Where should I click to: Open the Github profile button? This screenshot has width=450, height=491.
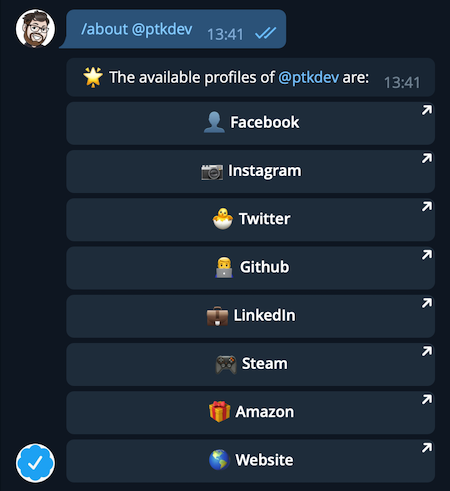(x=250, y=268)
